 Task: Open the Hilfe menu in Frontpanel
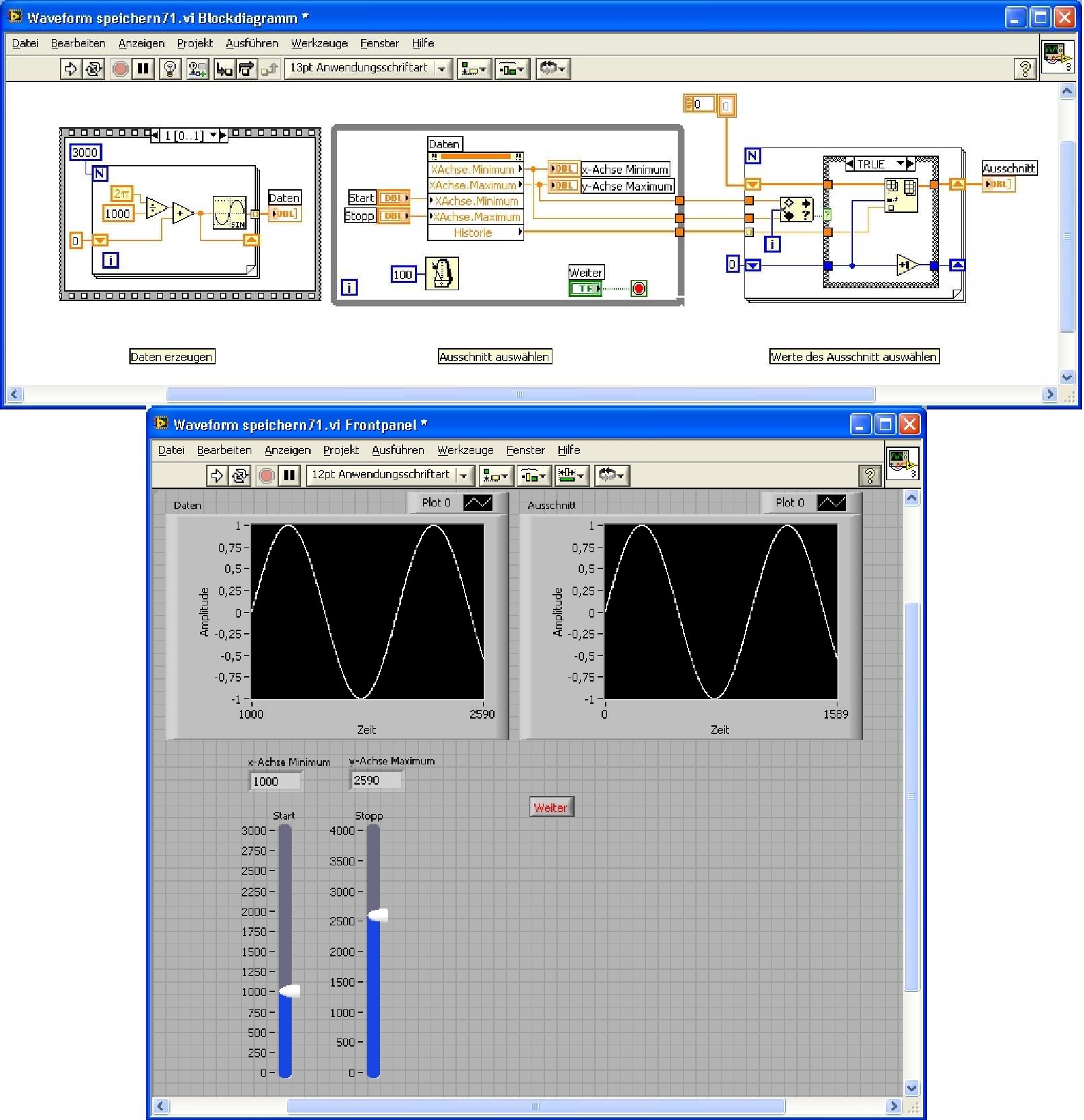(x=569, y=450)
